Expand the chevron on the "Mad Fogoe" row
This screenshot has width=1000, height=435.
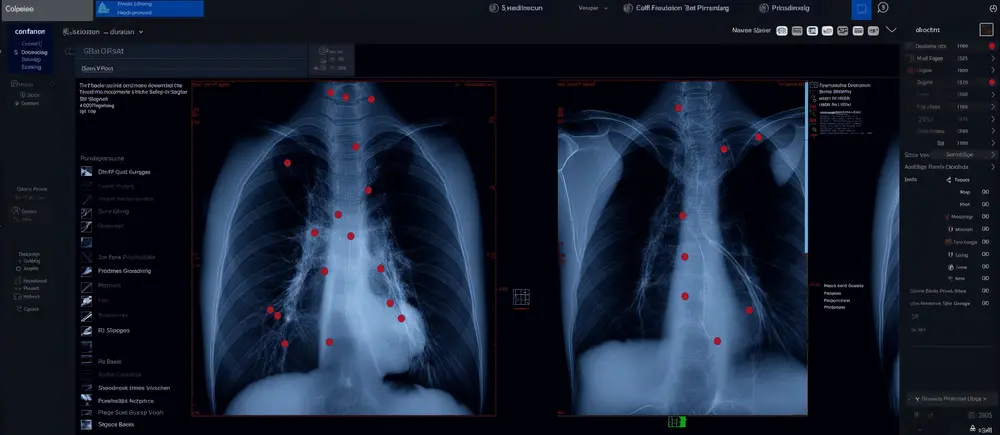click(992, 58)
